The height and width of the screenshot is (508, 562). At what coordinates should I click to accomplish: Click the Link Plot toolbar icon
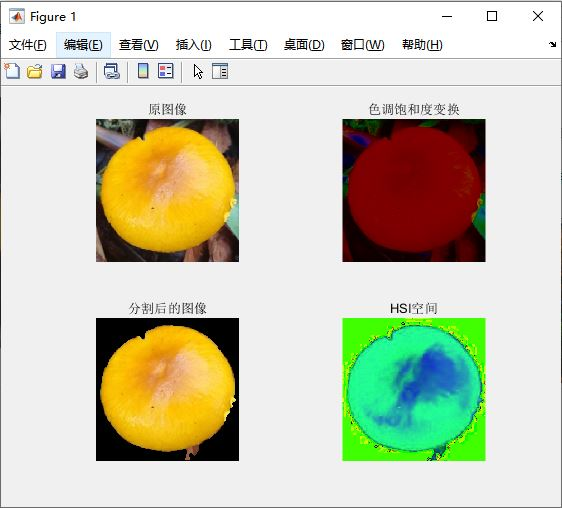tap(111, 71)
